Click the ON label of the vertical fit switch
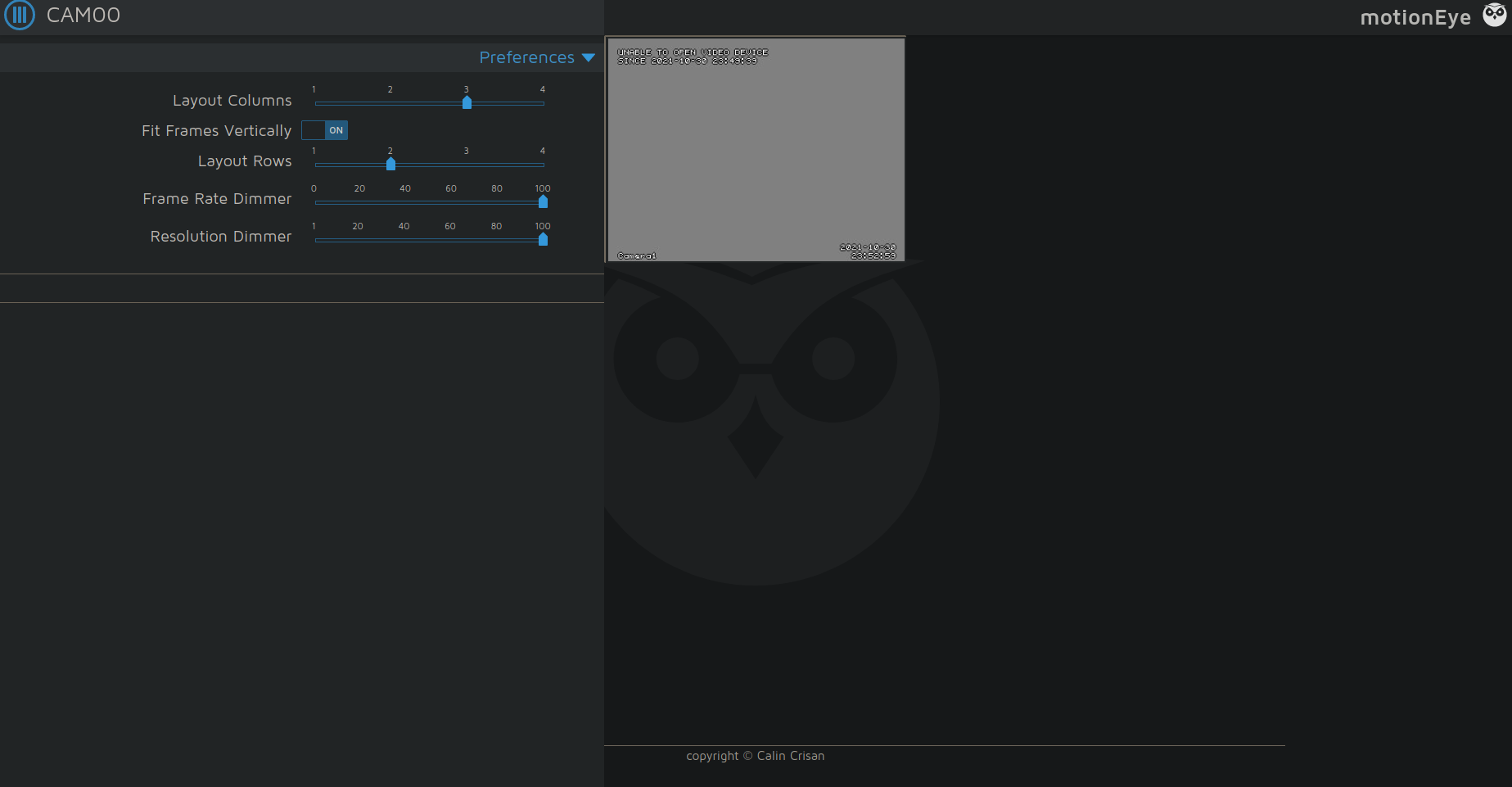 coord(335,129)
